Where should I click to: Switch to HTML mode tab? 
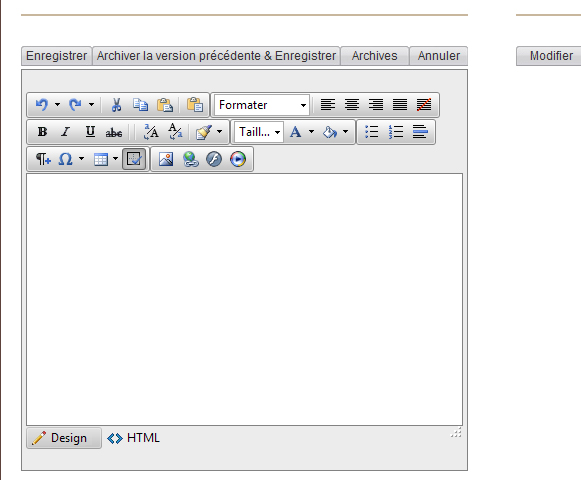pyautogui.click(x=133, y=438)
